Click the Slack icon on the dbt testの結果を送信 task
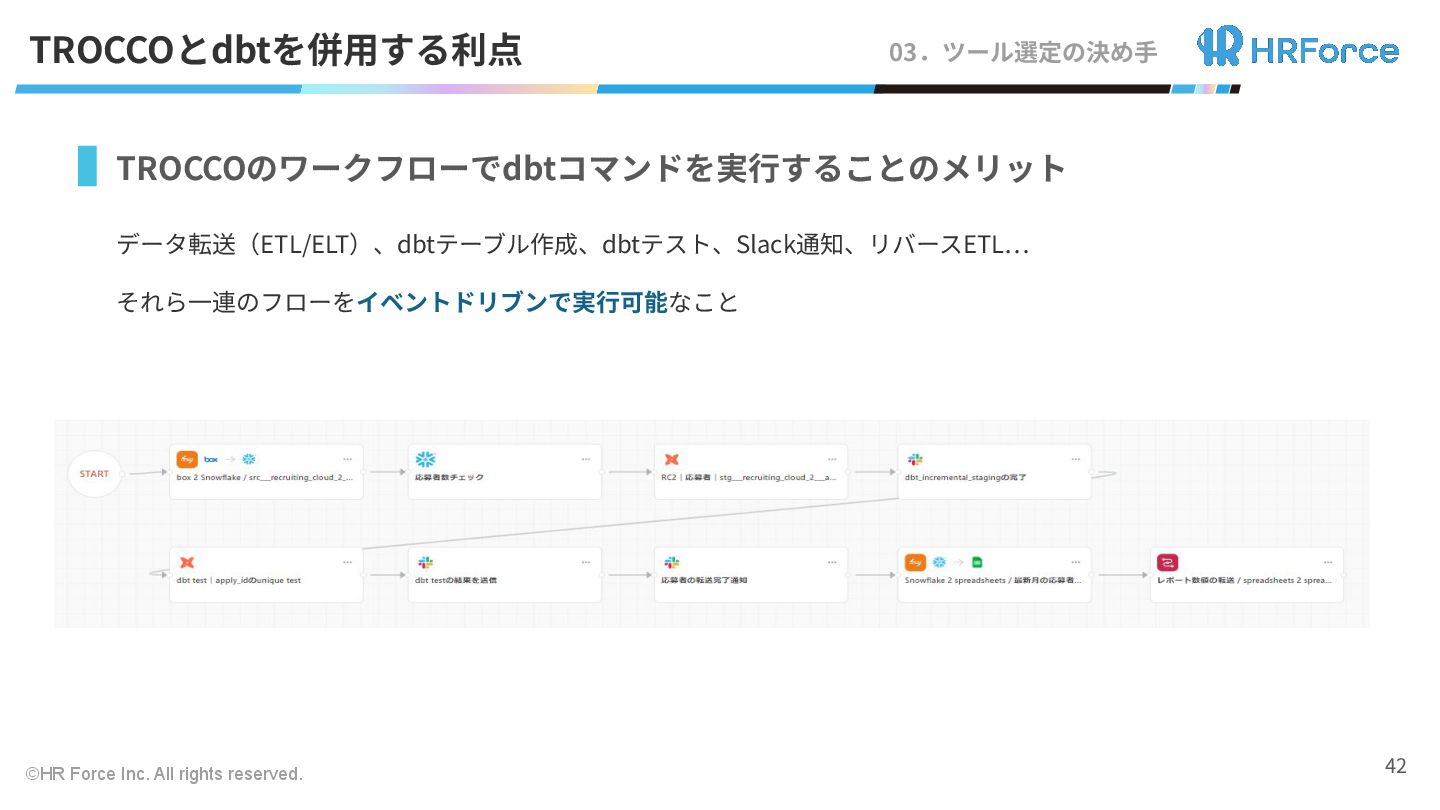Image resolution: width=1440 pixels, height=810 pixels. pos(426,563)
